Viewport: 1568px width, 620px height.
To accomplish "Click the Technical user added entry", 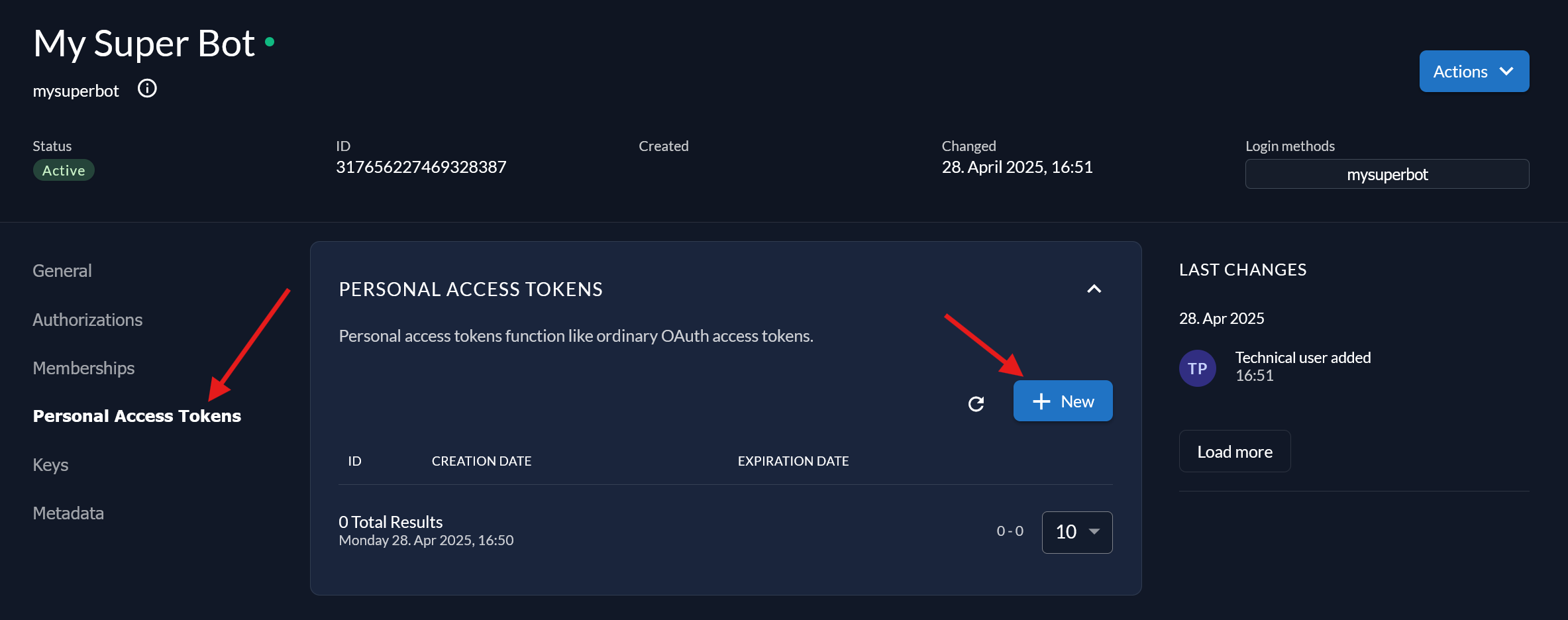I will coord(1302,357).
